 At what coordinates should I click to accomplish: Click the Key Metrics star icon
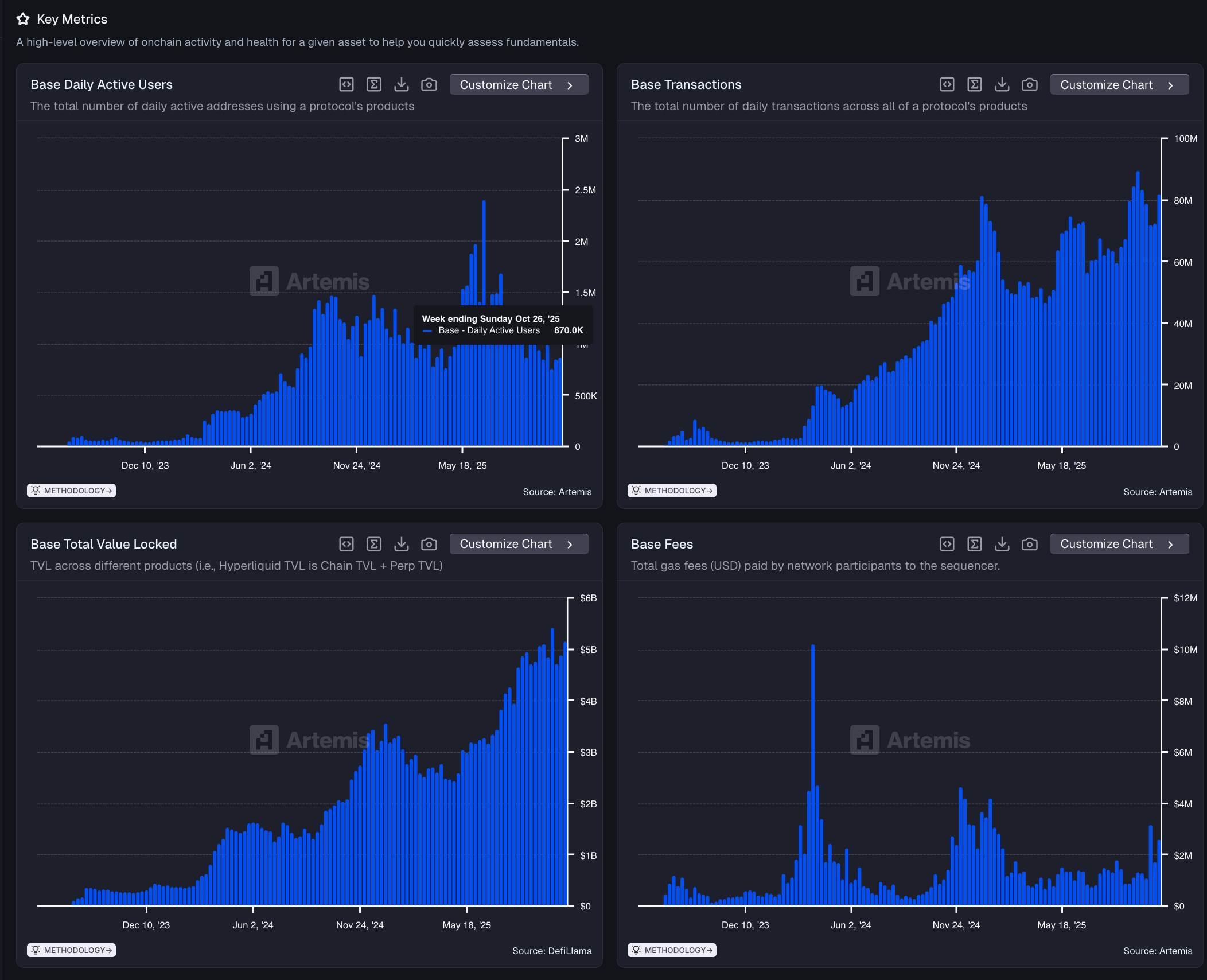(x=23, y=20)
